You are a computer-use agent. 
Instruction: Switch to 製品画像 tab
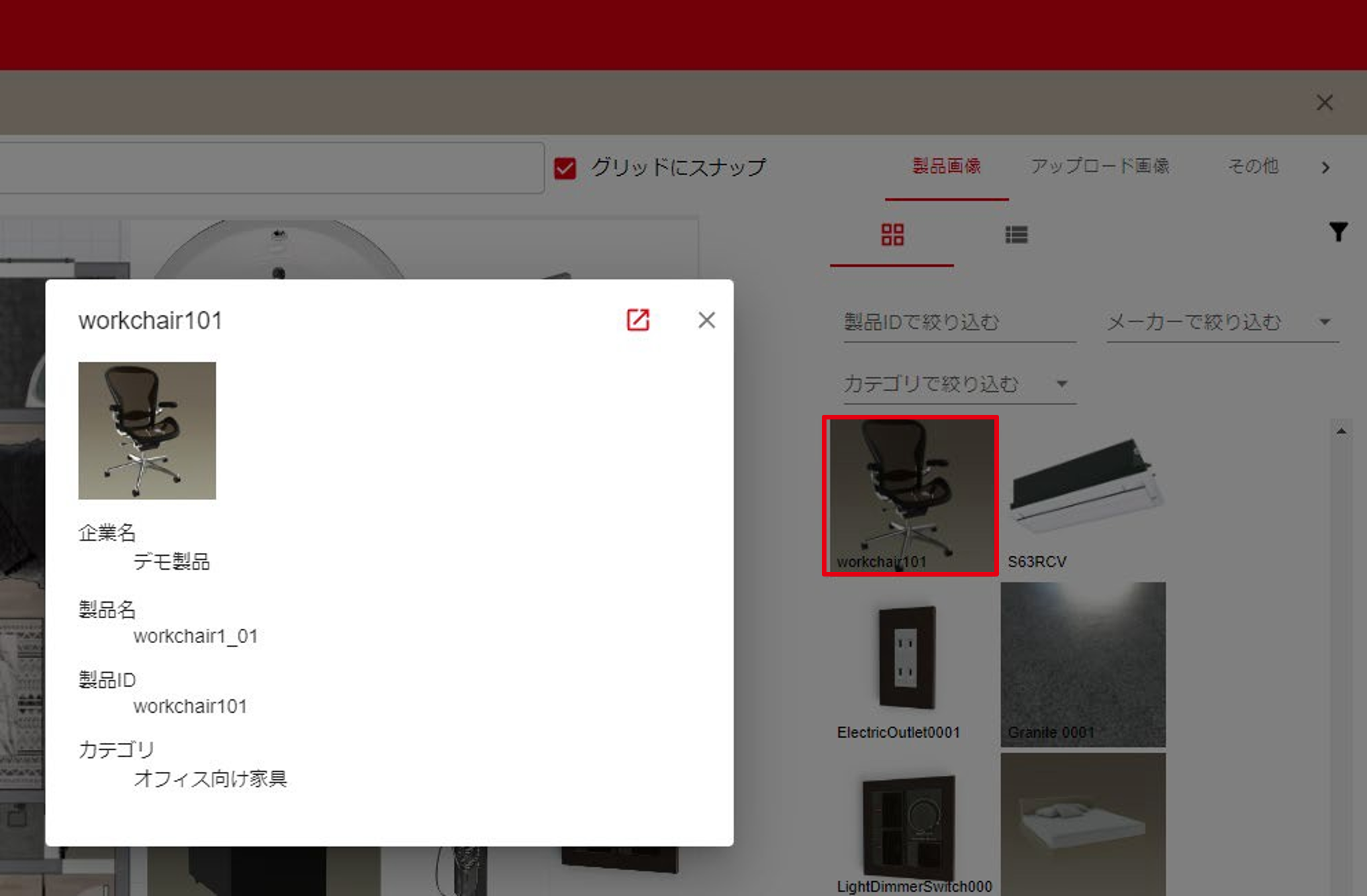click(947, 166)
